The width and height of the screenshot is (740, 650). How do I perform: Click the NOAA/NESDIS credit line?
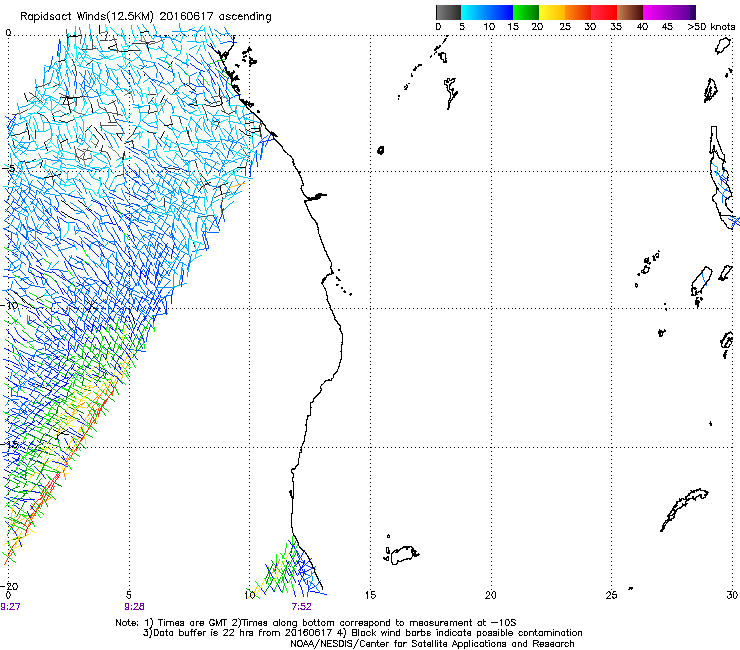click(x=432, y=644)
